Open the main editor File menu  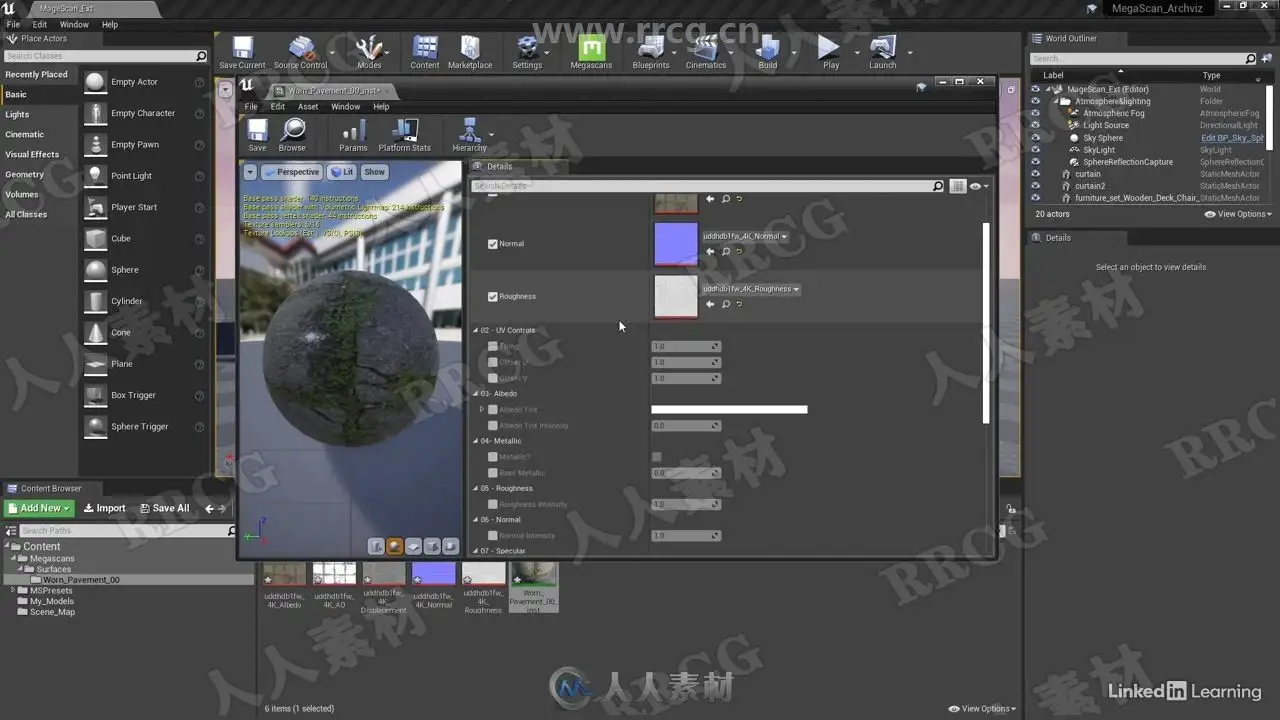click(x=12, y=24)
